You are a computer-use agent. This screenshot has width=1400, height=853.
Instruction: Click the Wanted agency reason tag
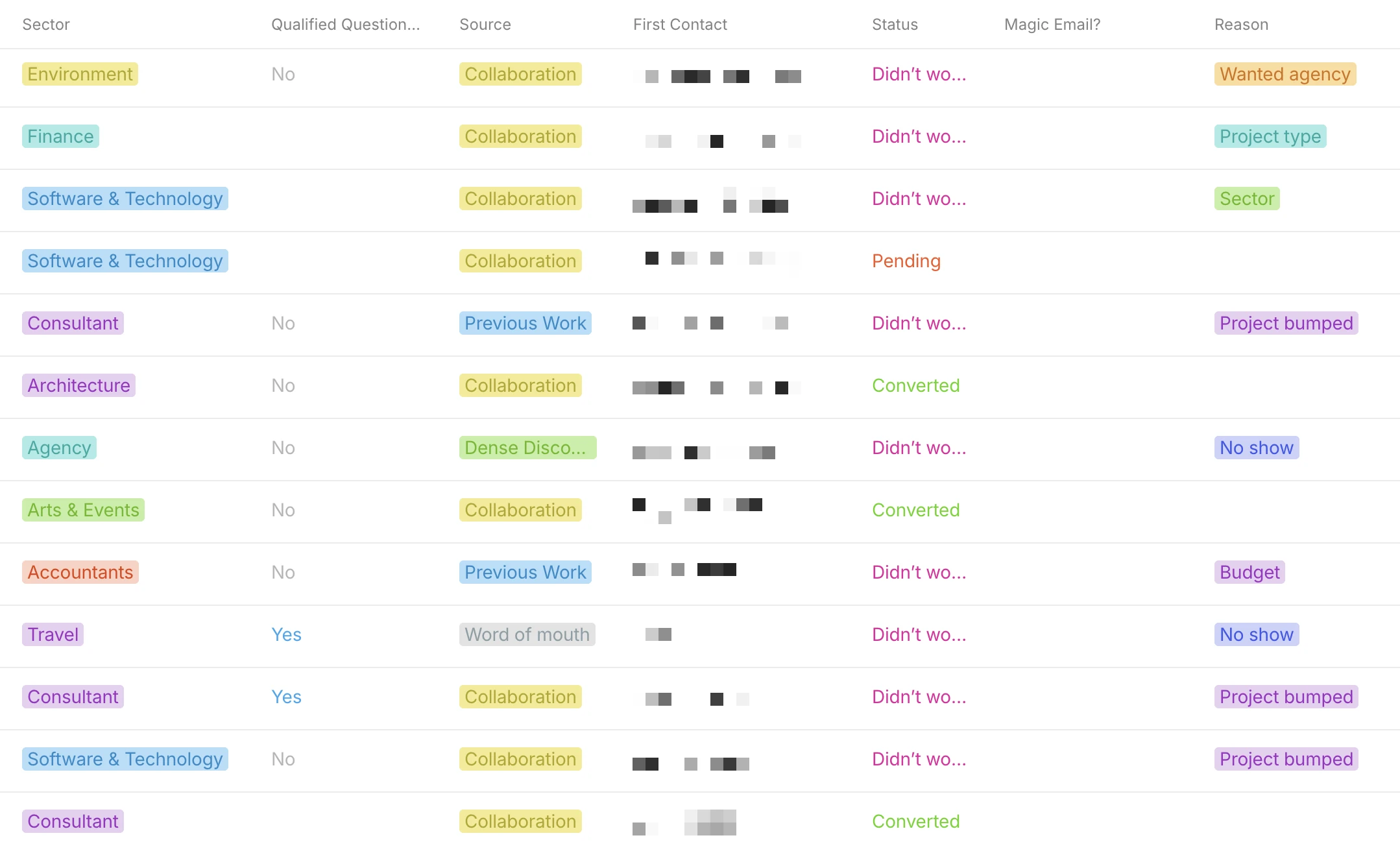coord(1284,74)
